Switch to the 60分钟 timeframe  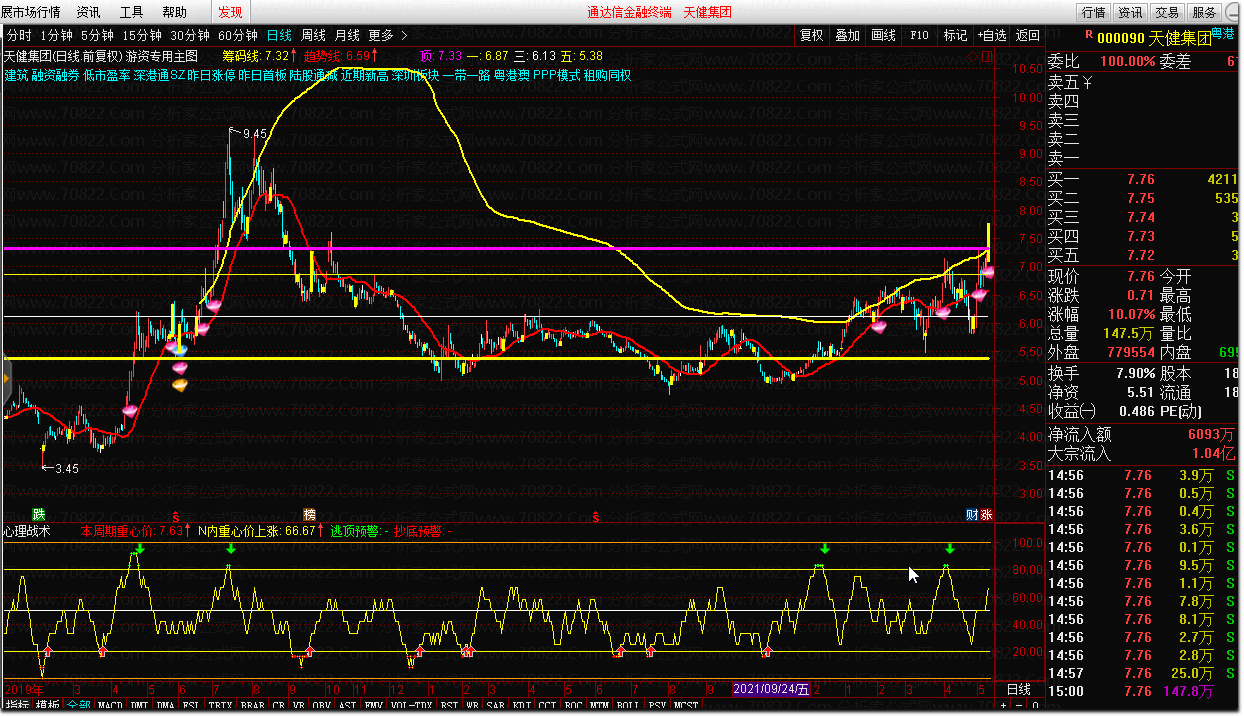click(x=238, y=35)
